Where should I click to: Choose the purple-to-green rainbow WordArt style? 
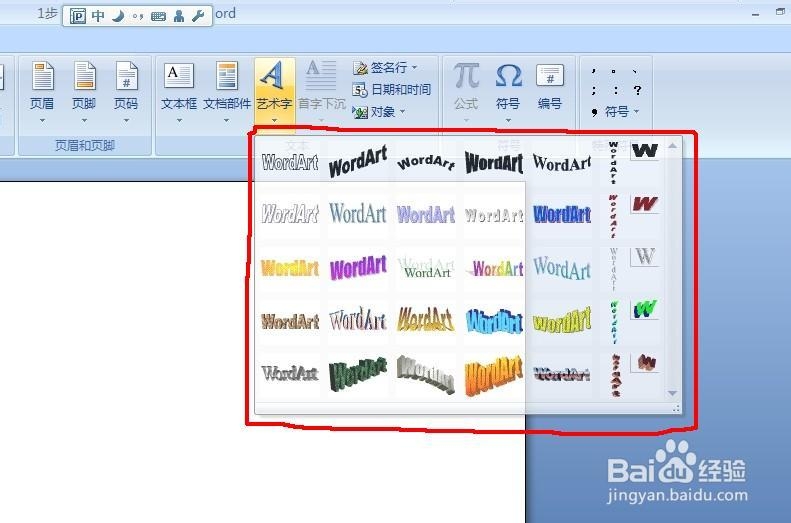(494, 269)
